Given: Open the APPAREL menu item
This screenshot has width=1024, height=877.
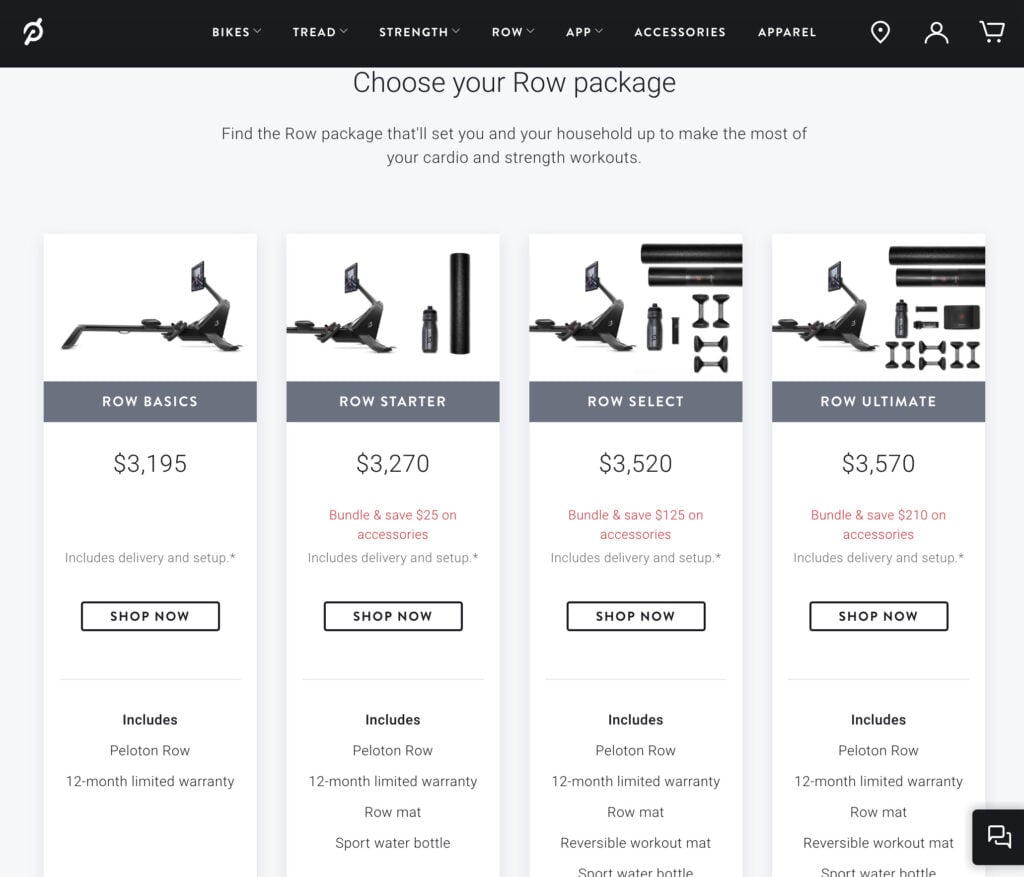Looking at the screenshot, I should point(787,32).
